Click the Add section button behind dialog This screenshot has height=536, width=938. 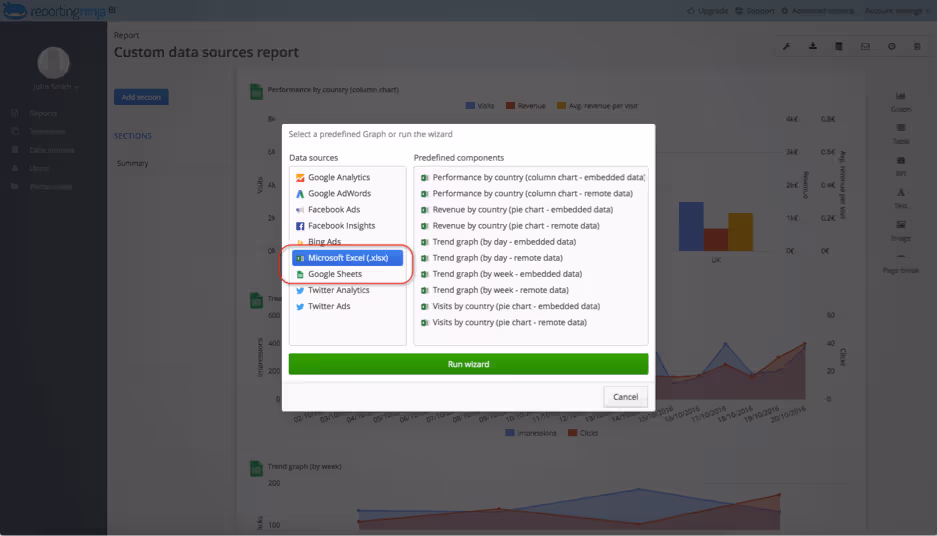tap(141, 97)
